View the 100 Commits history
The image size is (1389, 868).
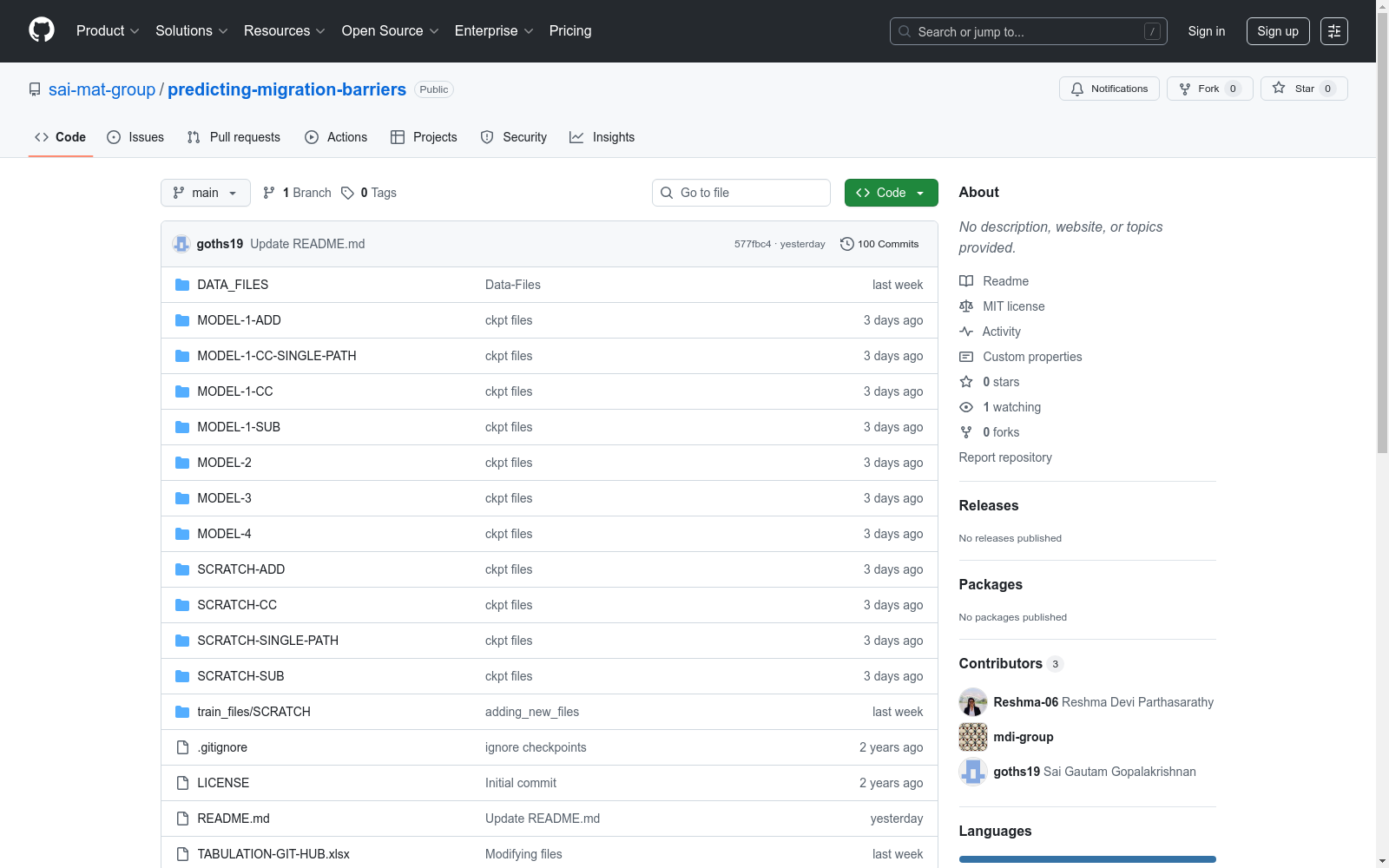[x=879, y=244]
